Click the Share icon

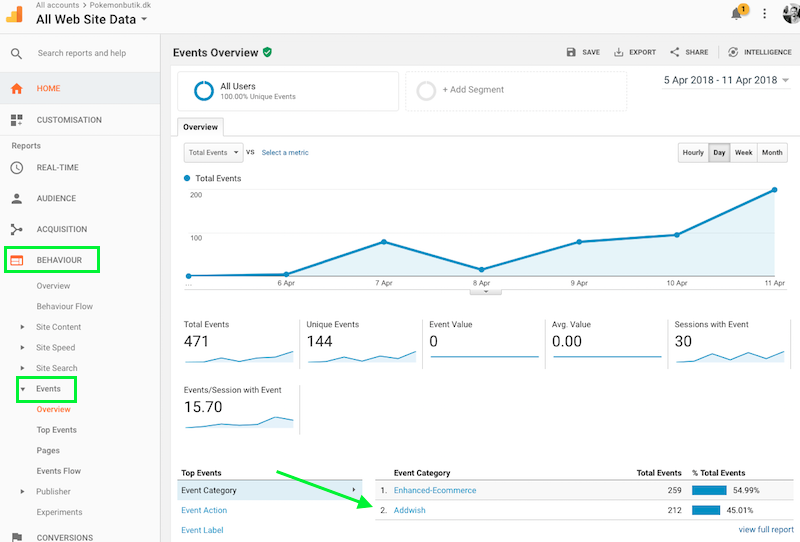click(x=675, y=52)
